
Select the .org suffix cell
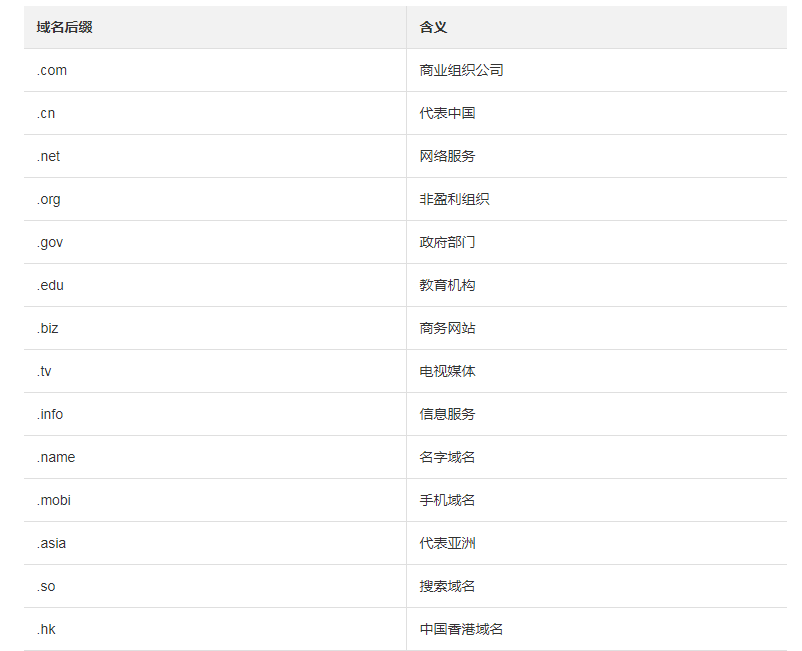pos(49,199)
